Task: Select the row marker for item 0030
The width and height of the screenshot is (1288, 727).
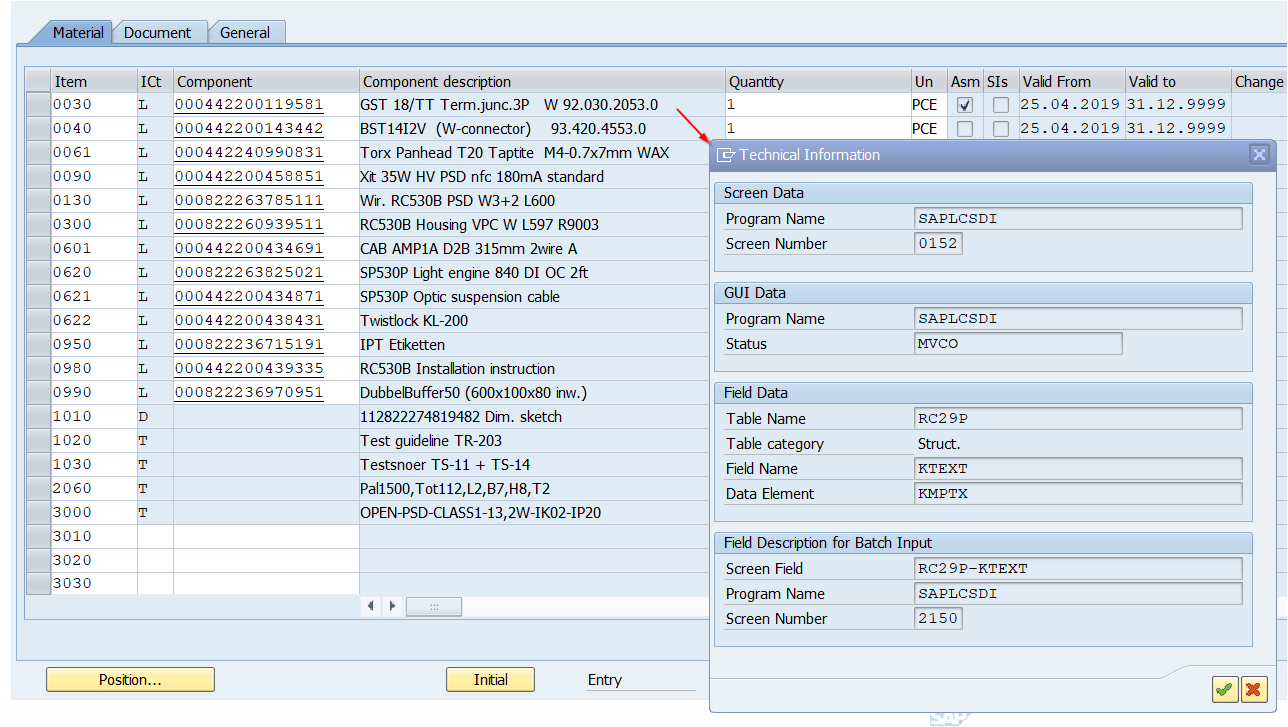Action: click(37, 104)
